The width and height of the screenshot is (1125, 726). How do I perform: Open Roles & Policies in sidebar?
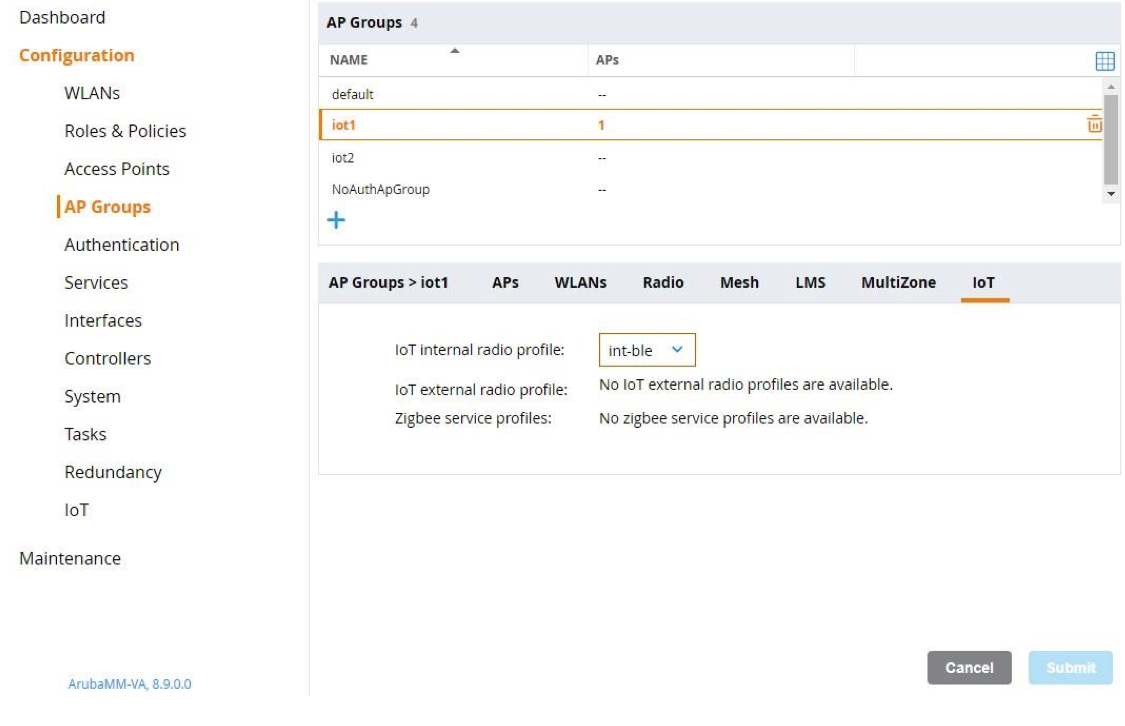click(125, 131)
